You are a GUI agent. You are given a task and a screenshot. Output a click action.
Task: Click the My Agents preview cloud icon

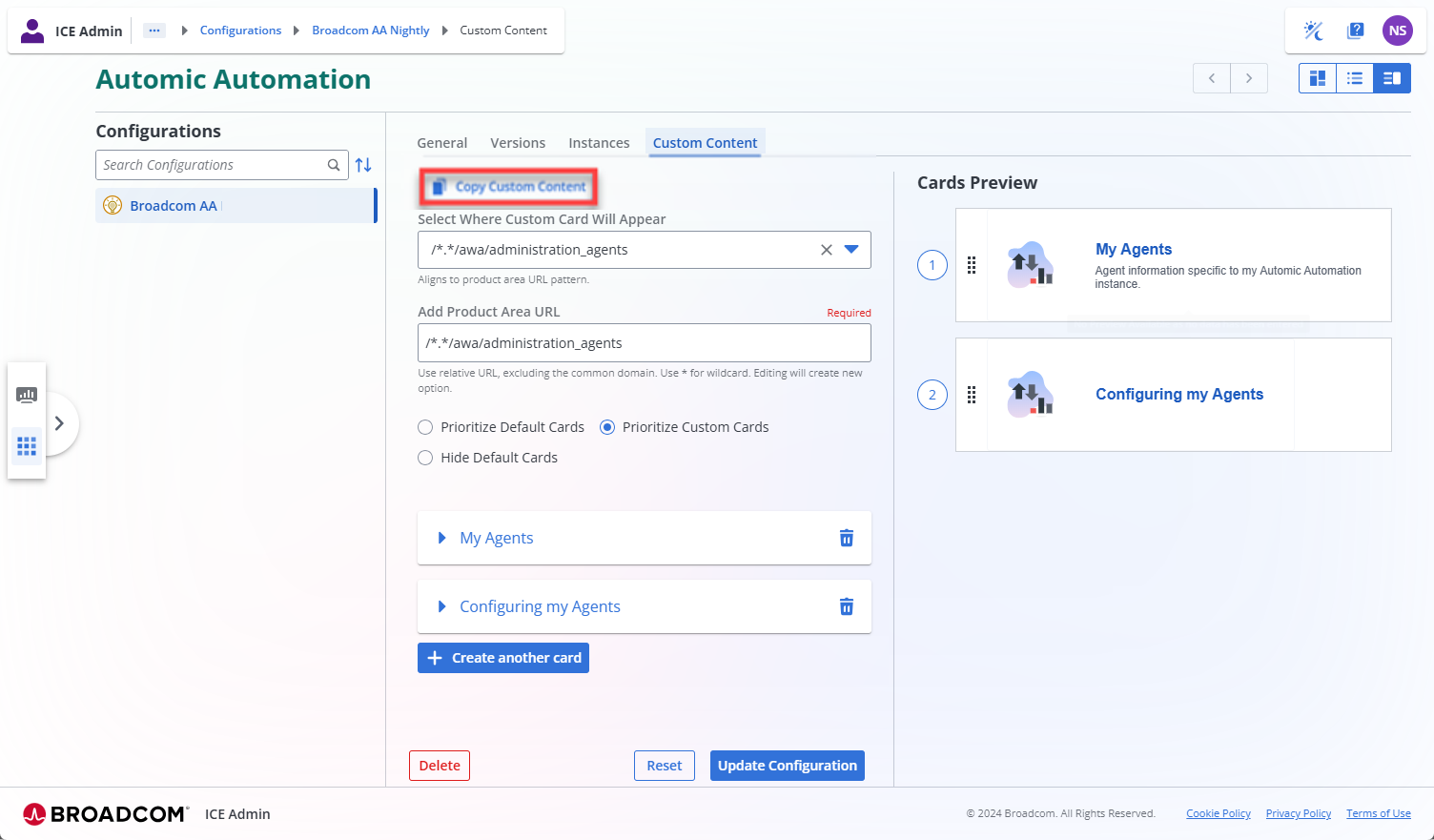tap(1031, 264)
